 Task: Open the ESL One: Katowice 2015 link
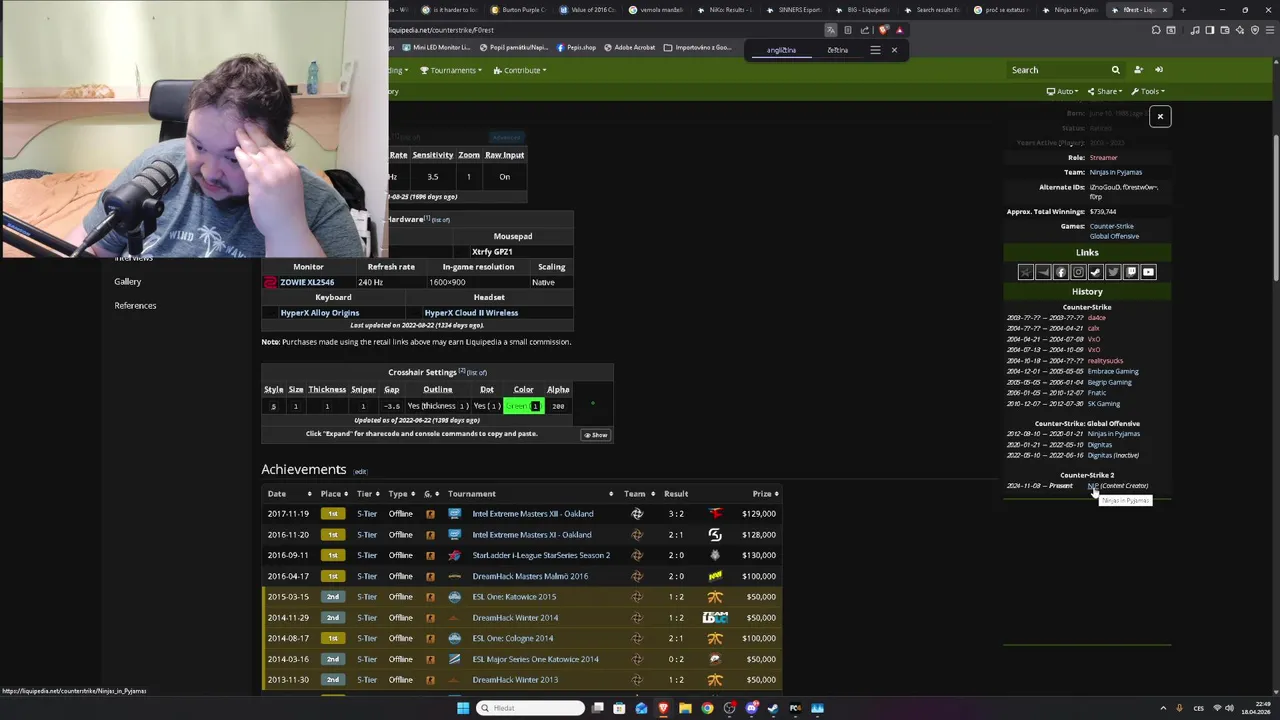[x=514, y=597]
